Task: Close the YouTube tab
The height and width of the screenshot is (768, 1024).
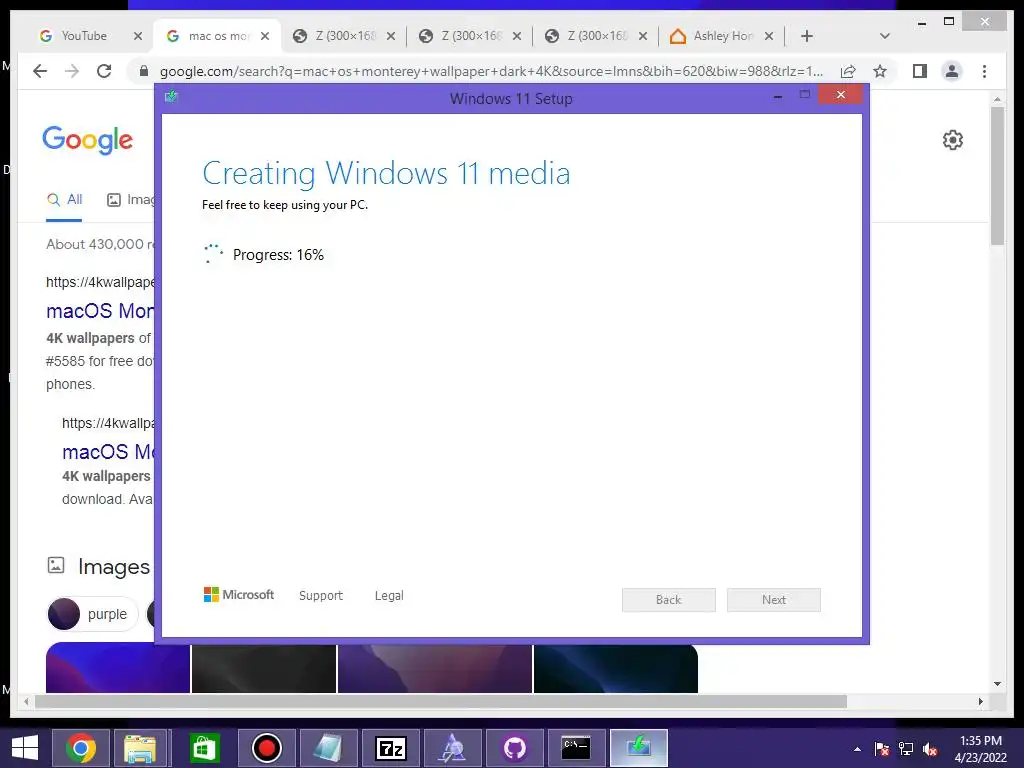Action: pos(138,36)
